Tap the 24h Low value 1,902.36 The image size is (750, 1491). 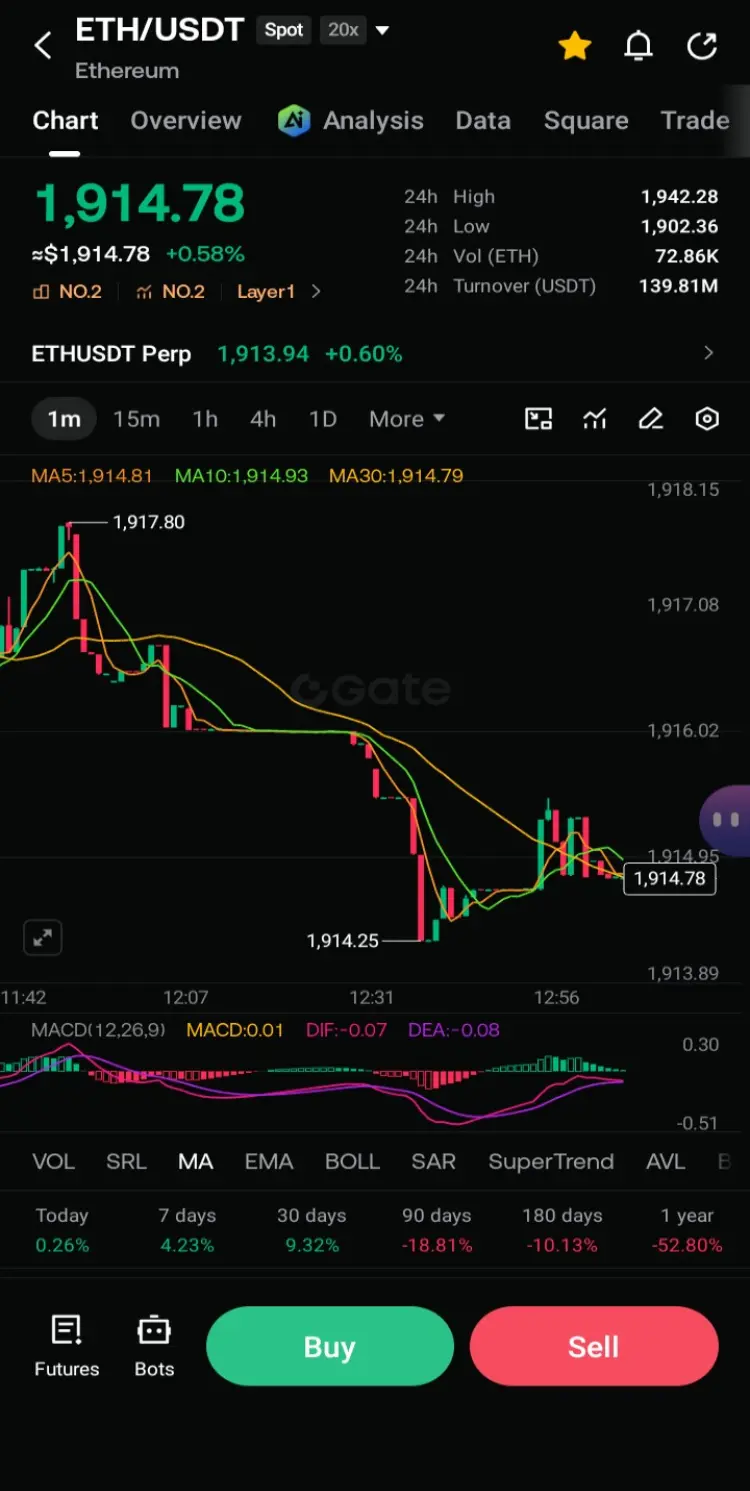pos(680,227)
